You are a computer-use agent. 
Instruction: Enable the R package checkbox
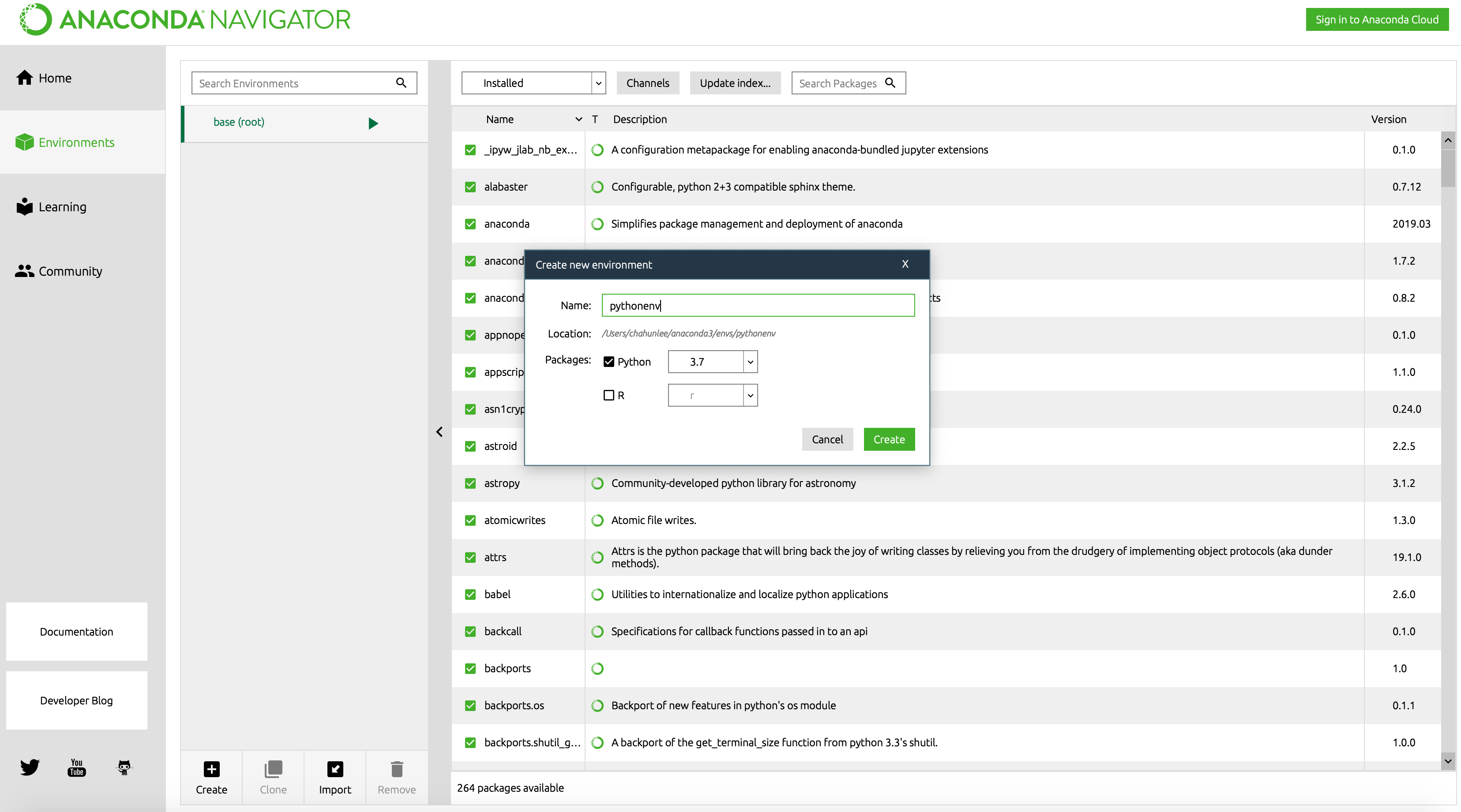pyautogui.click(x=608, y=395)
